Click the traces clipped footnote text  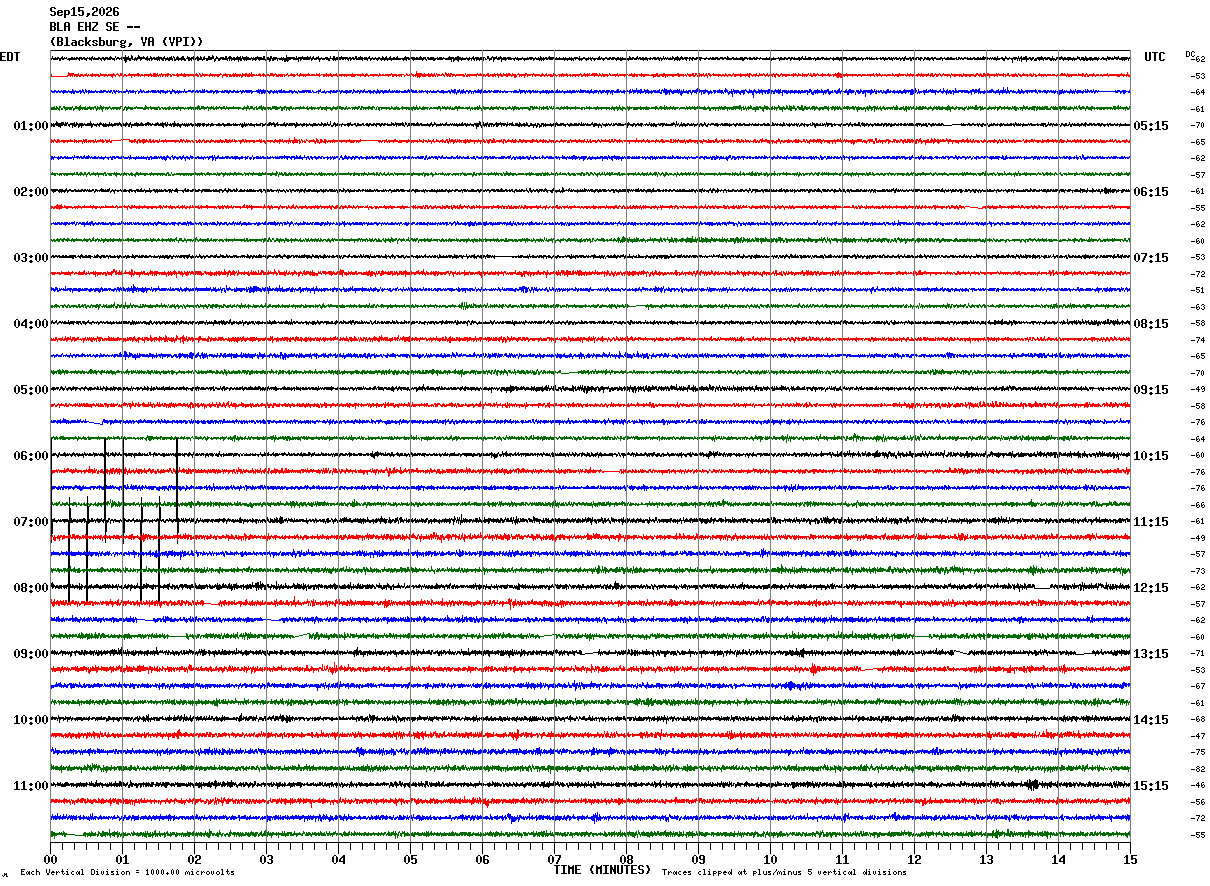(784, 872)
